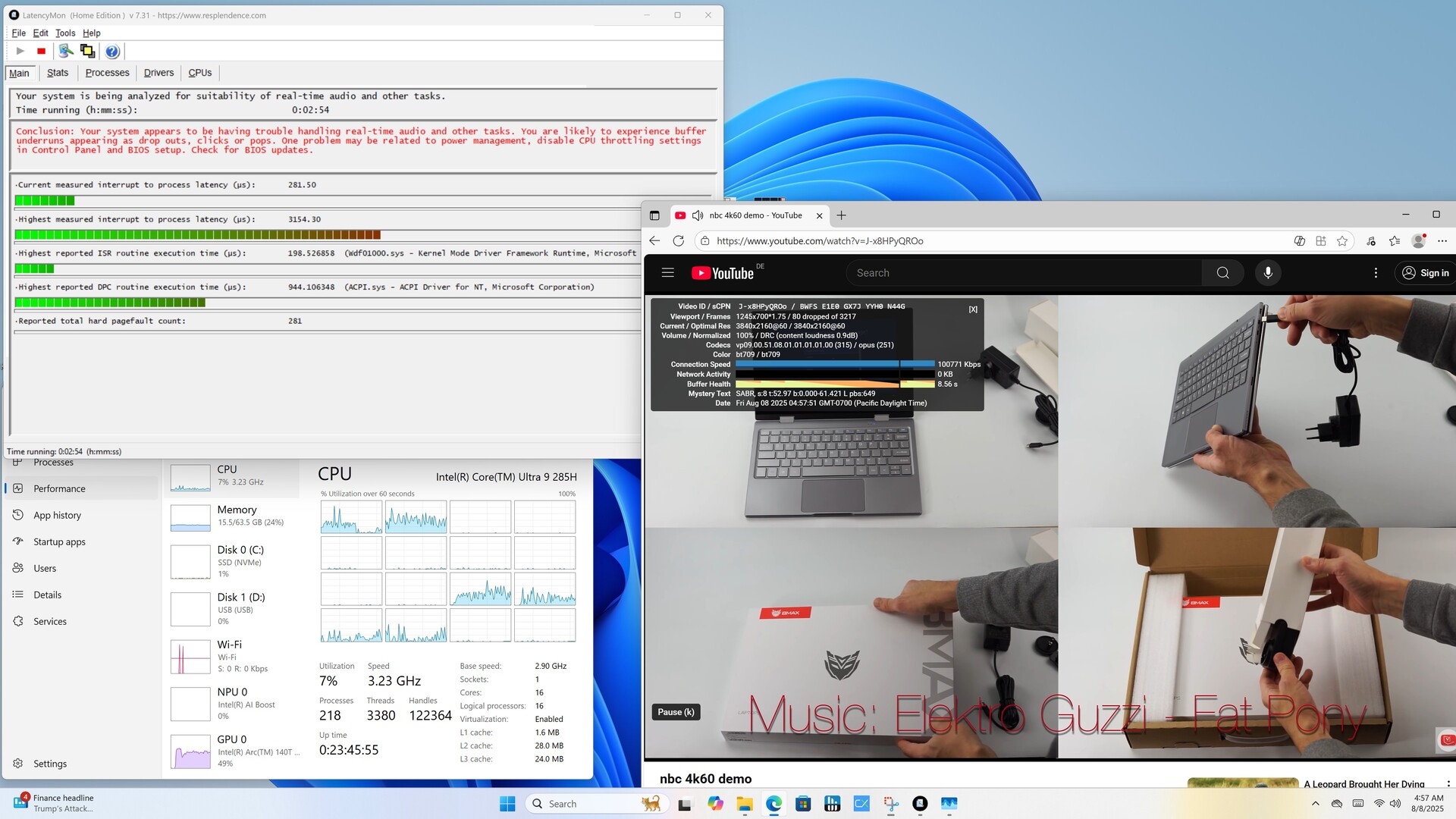Open the Windows Start menu
This screenshot has height=819, width=1456.
pos(507,804)
